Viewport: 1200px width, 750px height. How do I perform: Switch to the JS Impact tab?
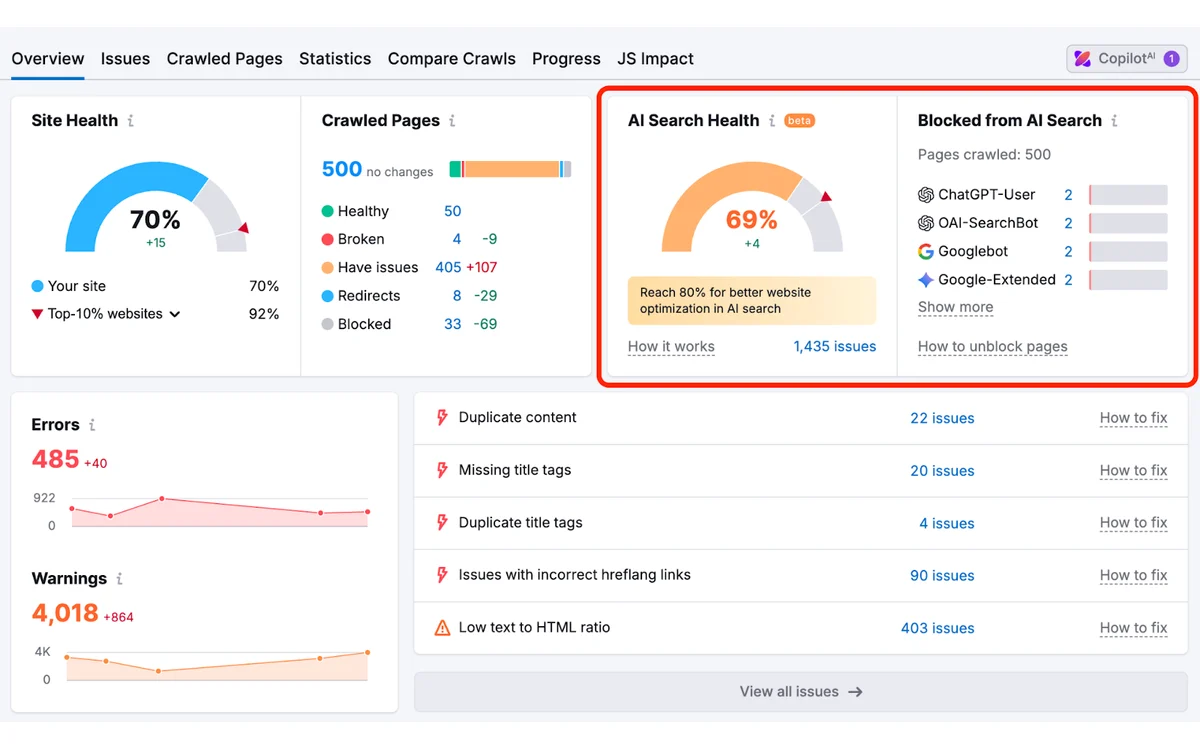tap(656, 59)
